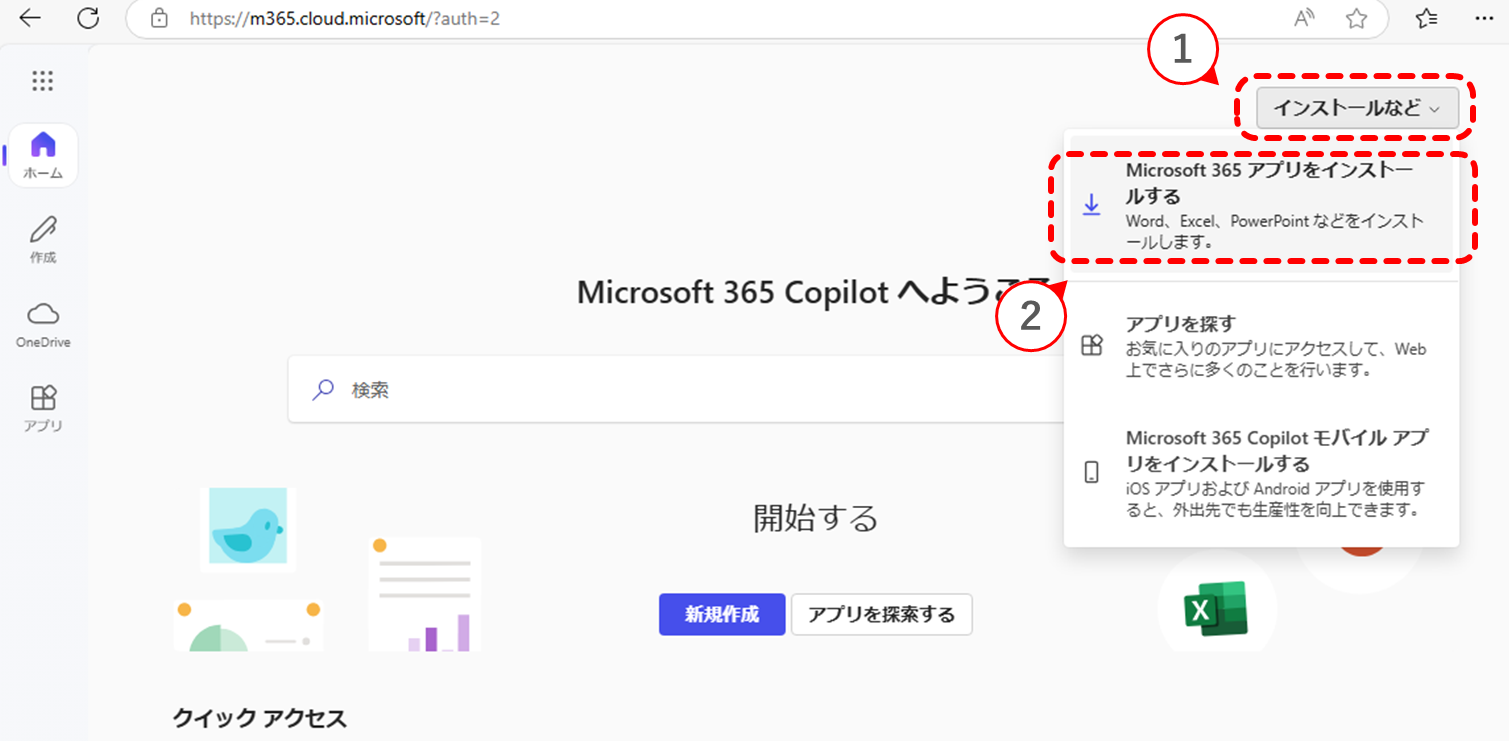This screenshot has width=1509, height=741.
Task: Click the Excel app icon
Action: (x=1216, y=609)
